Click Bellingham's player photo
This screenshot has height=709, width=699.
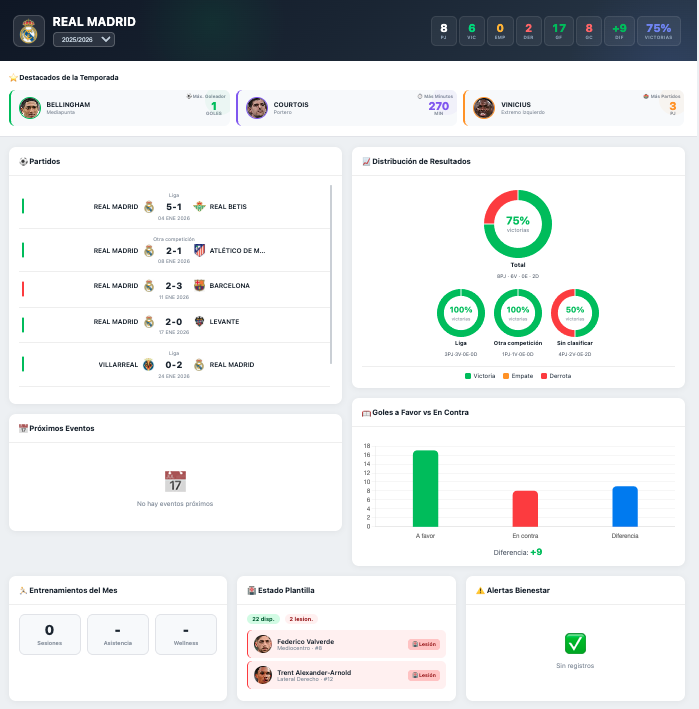[x=30, y=108]
